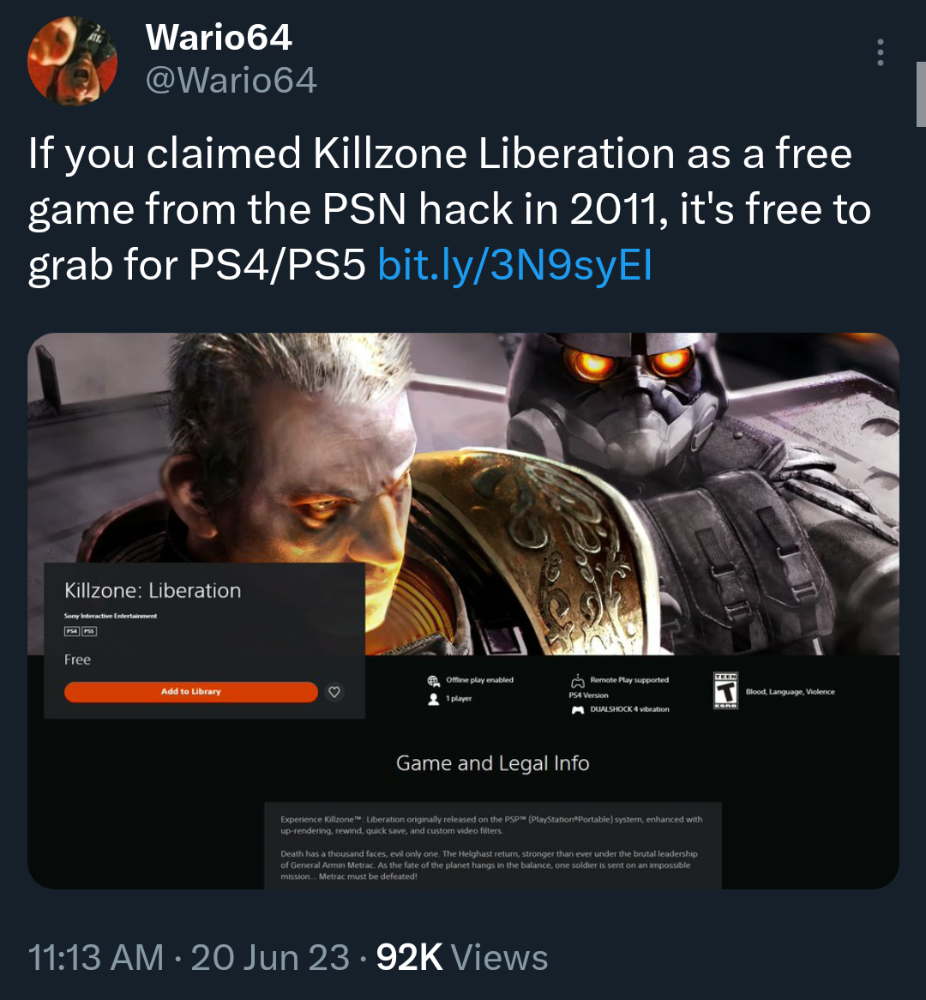Open tweet options three-dot menu
Viewport: 926px width, 1000px height.
(x=880, y=52)
